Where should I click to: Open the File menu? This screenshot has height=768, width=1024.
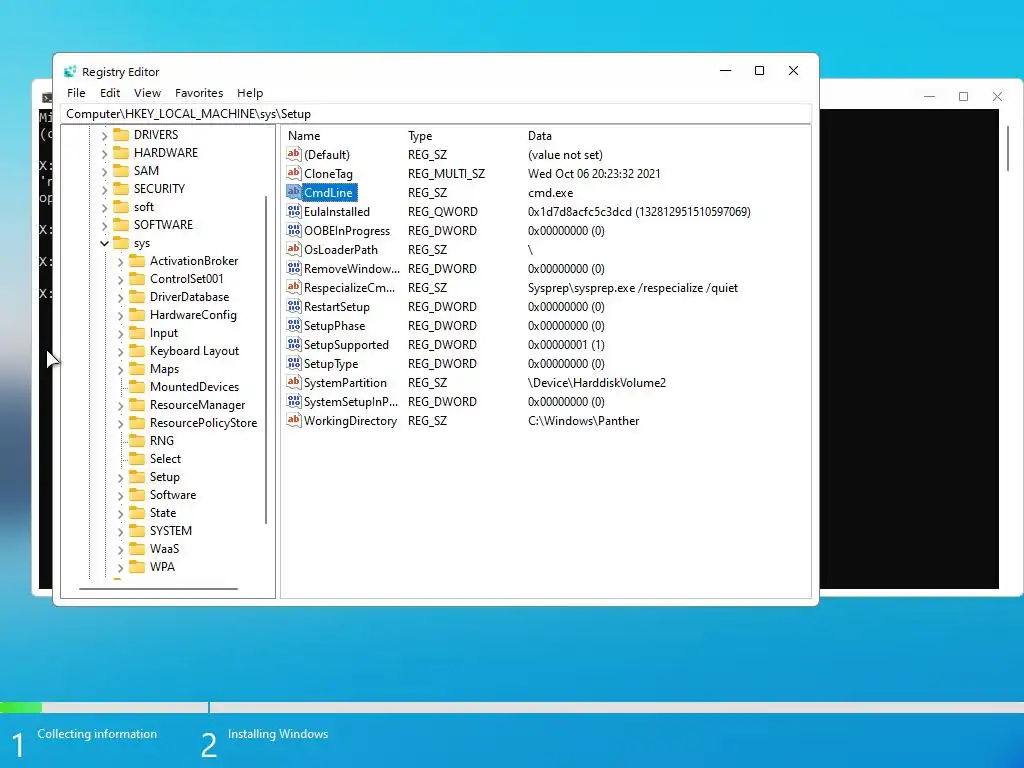tap(76, 93)
